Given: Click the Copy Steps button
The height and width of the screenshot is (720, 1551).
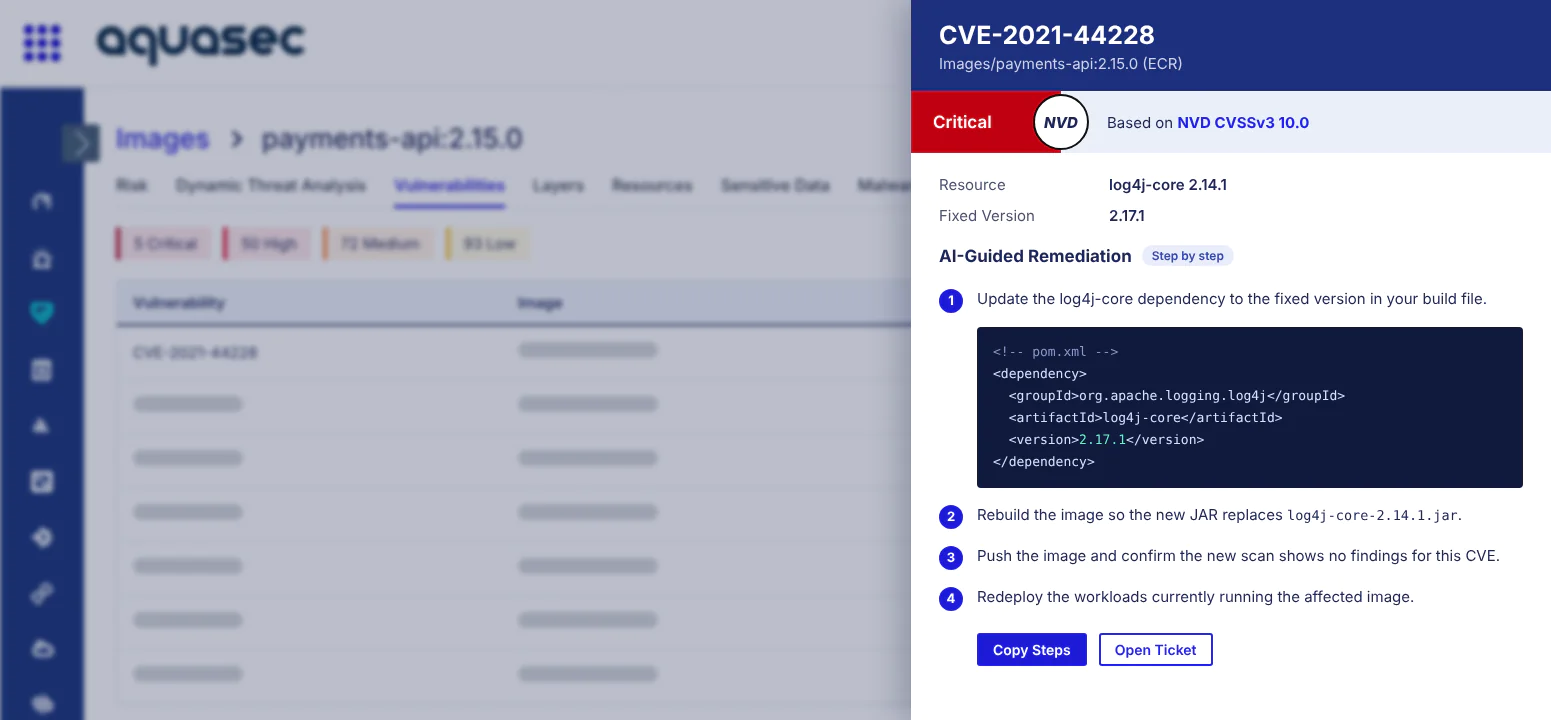Looking at the screenshot, I should click(1032, 650).
